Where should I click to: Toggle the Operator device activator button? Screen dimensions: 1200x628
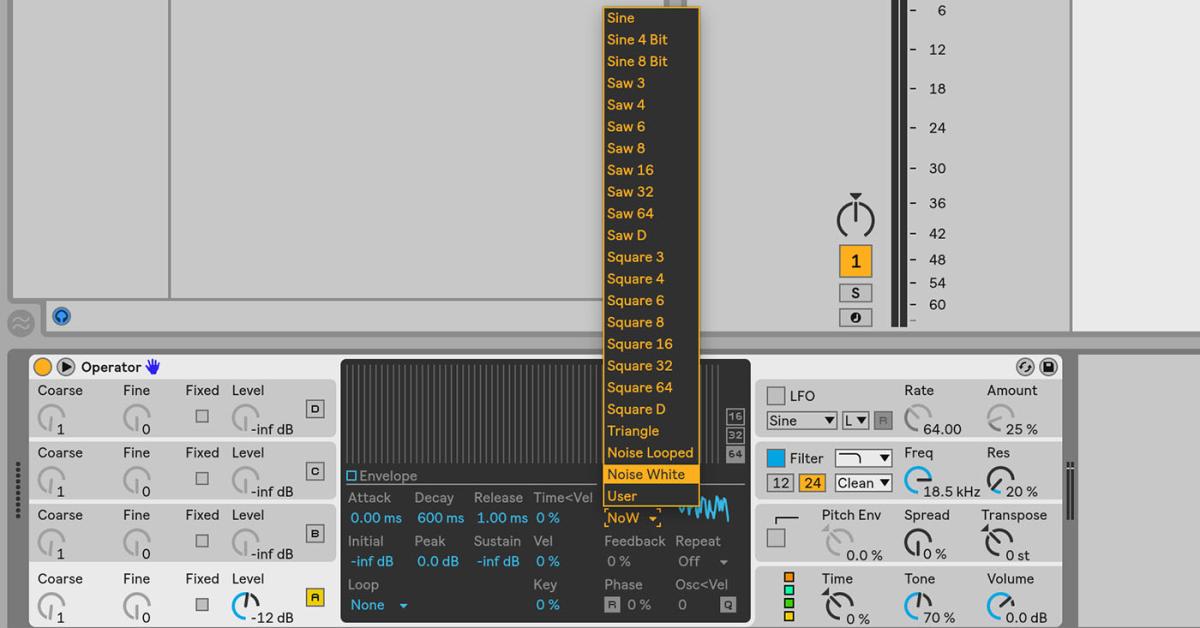(x=43, y=367)
